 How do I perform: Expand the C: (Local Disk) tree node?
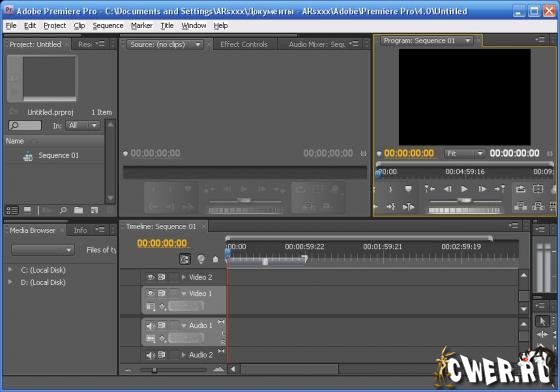(x=10, y=270)
